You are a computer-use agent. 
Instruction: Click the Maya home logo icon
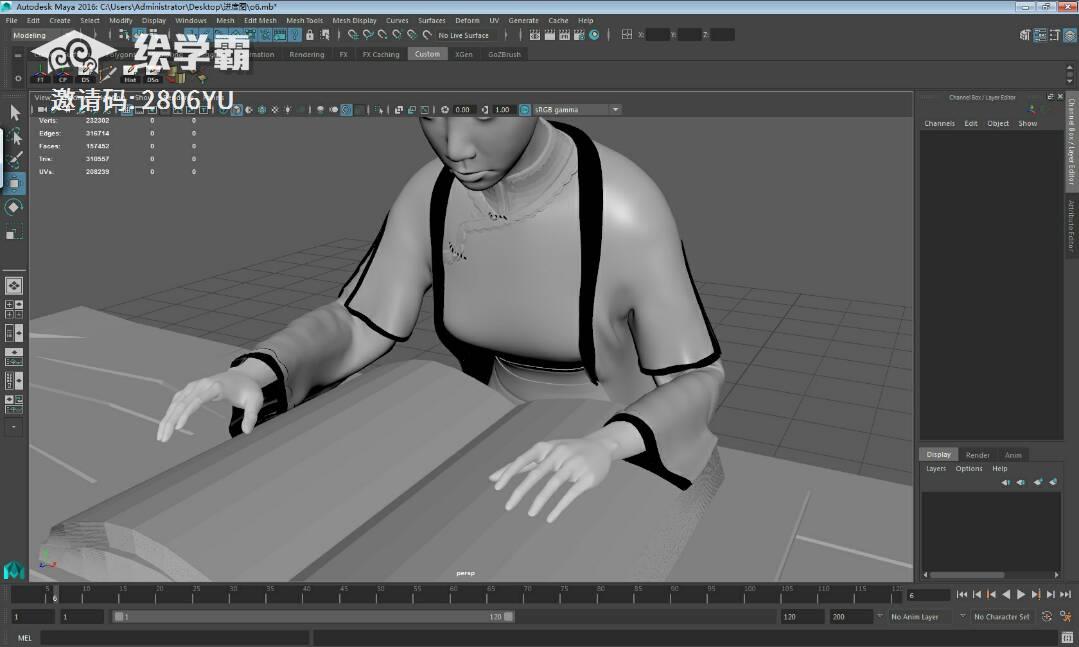[14, 570]
